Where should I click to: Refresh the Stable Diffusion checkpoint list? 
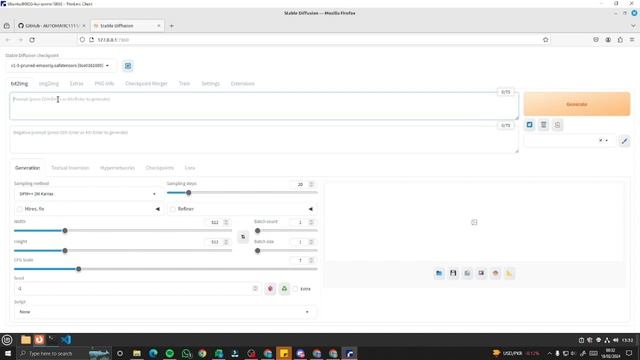(128, 66)
